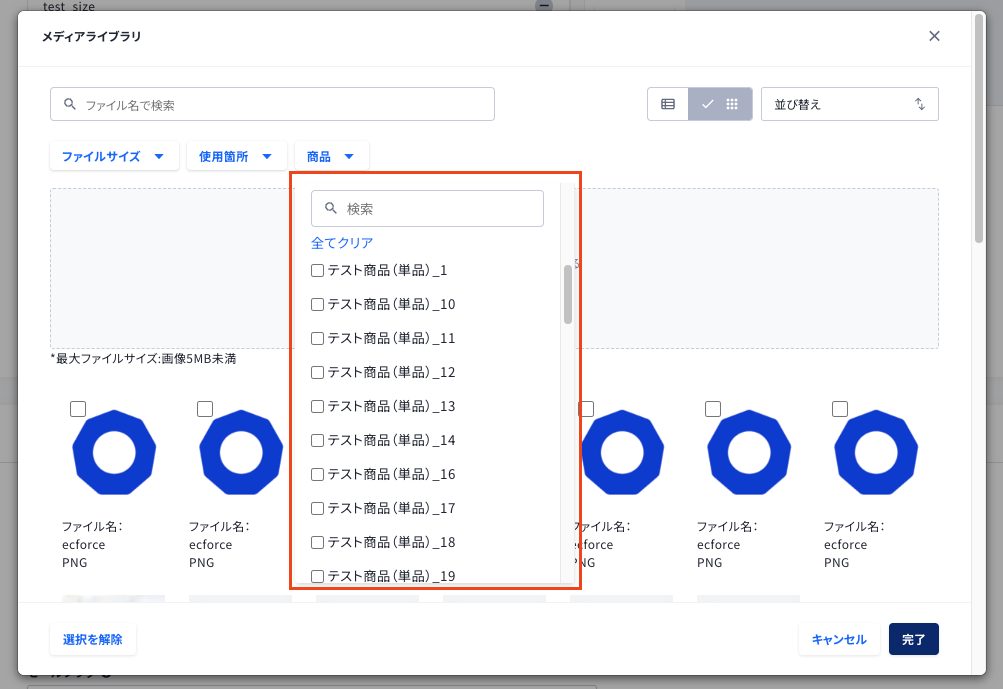Click the first ecforce PNG thumbnail
This screenshot has width=1003, height=689.
[114, 452]
